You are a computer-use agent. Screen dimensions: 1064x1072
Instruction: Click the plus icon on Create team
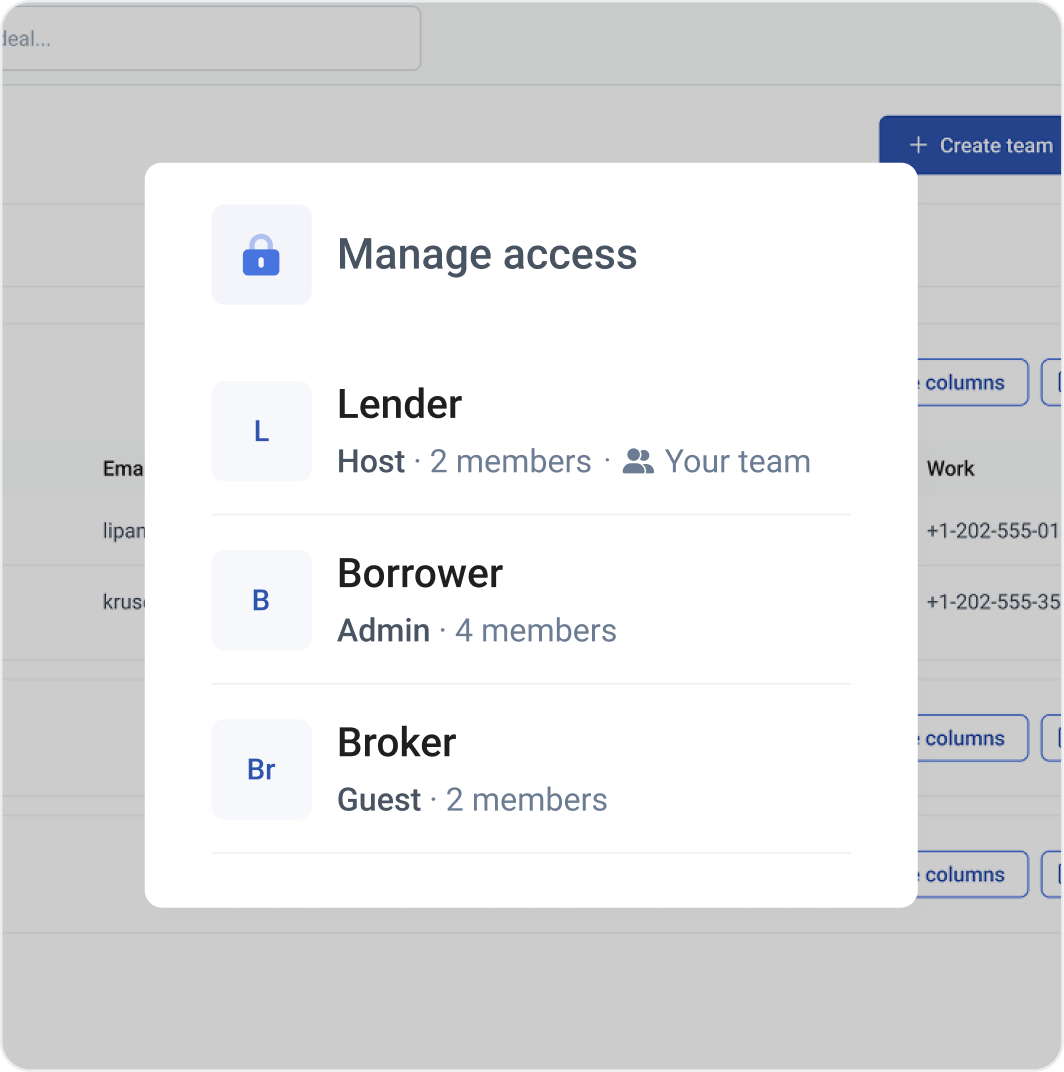[918, 145]
